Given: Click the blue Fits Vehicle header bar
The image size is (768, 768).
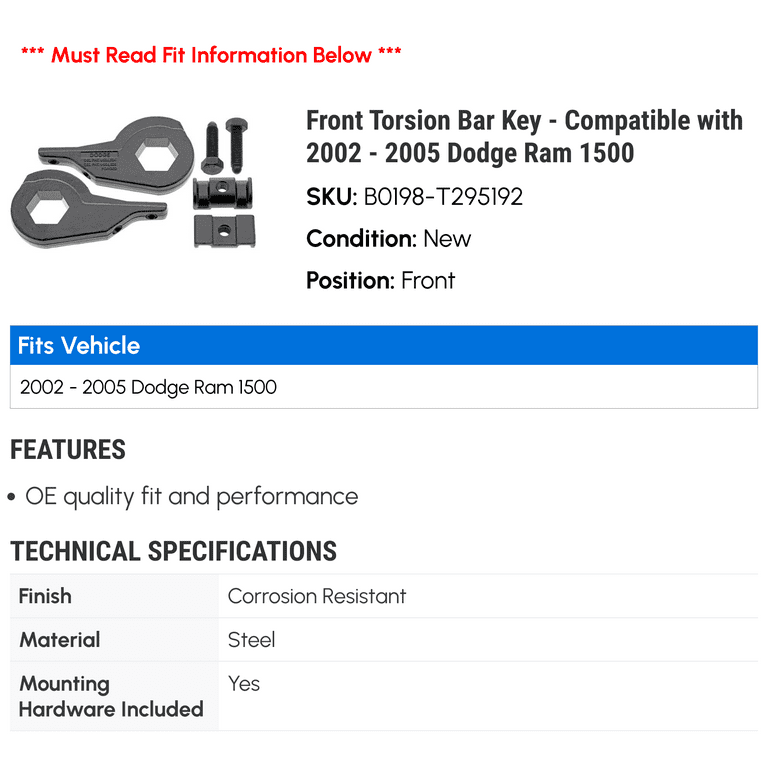Looking at the screenshot, I should point(384,346).
